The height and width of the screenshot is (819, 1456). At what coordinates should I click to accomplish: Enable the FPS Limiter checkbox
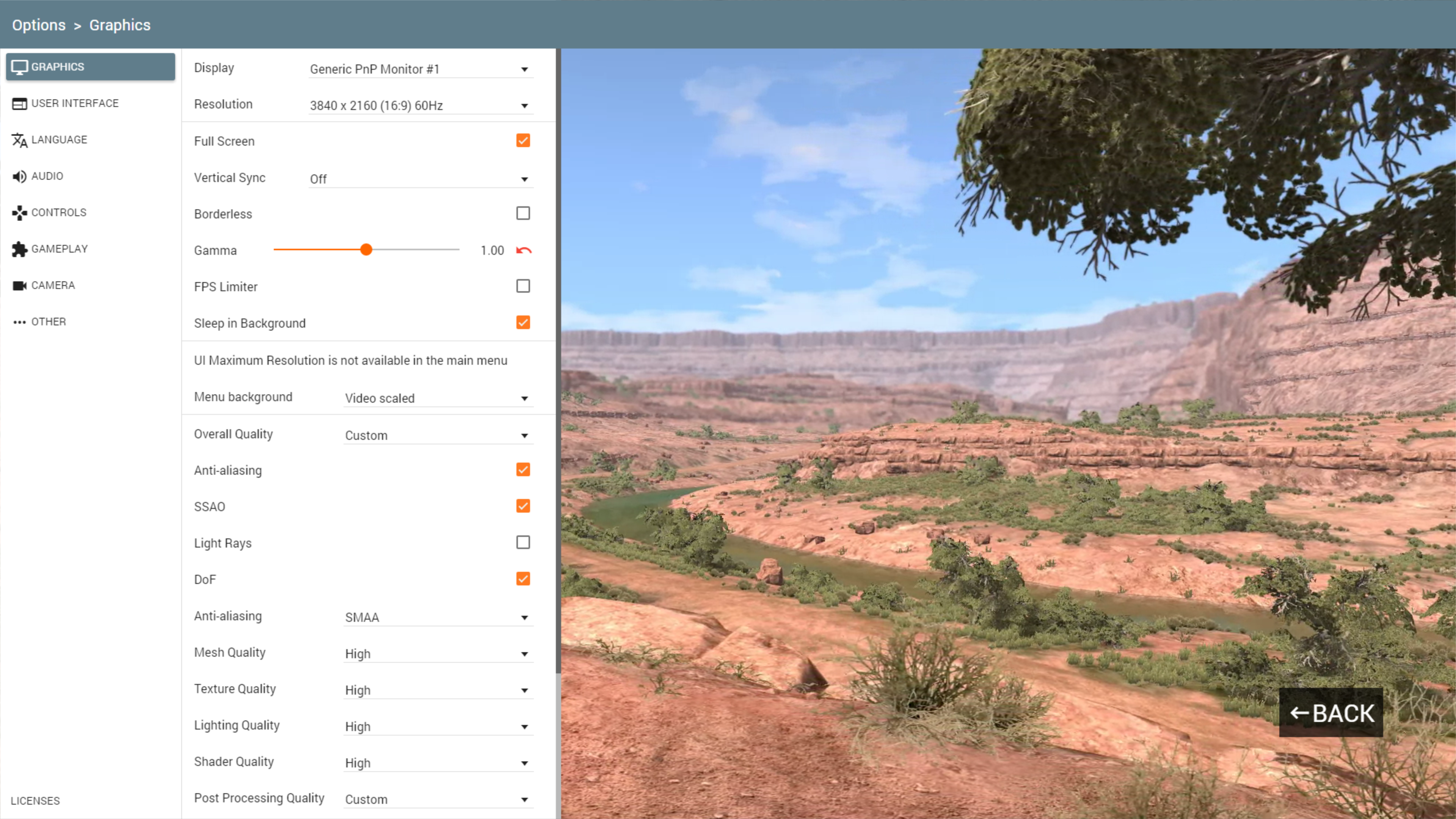(523, 287)
